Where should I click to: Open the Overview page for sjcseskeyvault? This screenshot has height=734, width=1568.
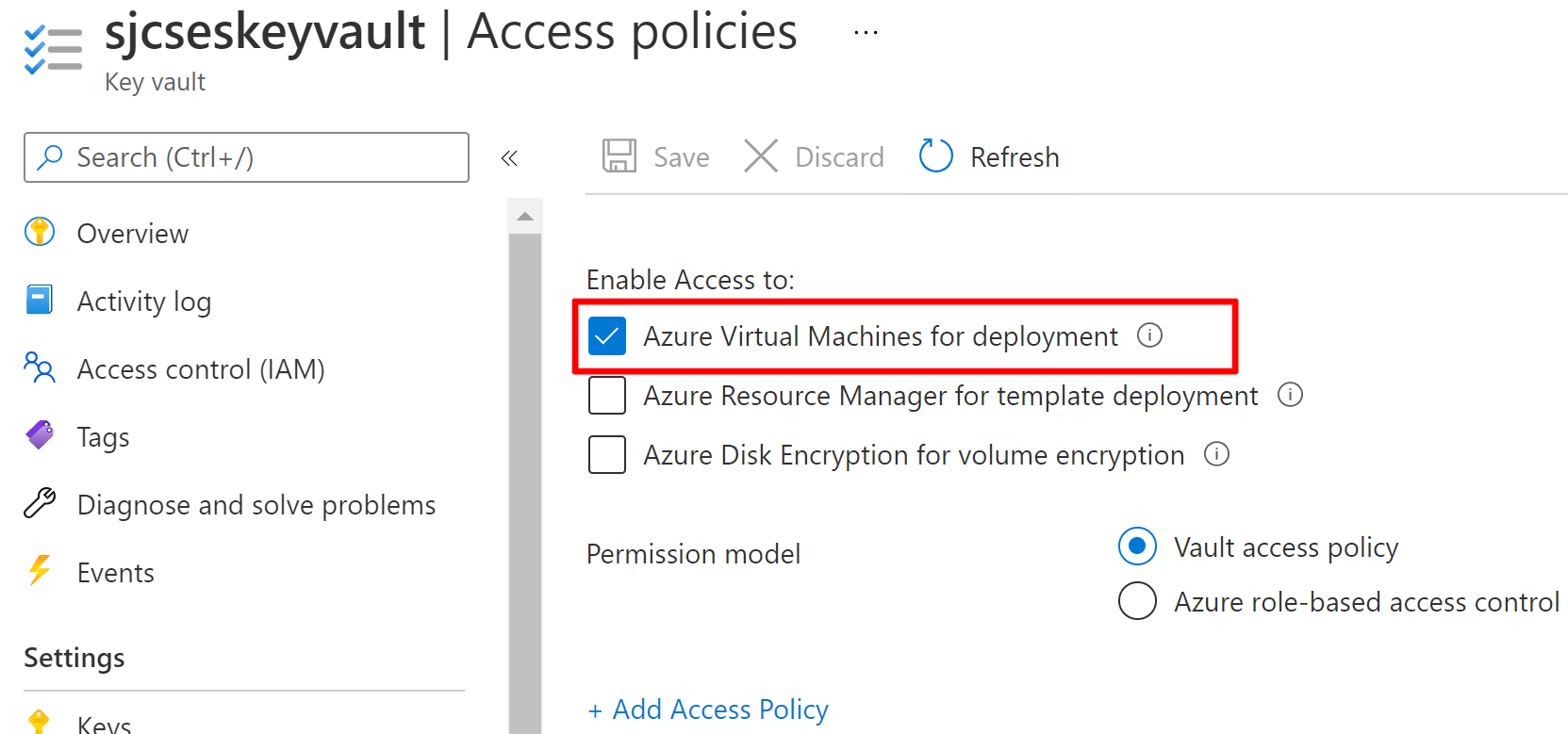coord(132,233)
